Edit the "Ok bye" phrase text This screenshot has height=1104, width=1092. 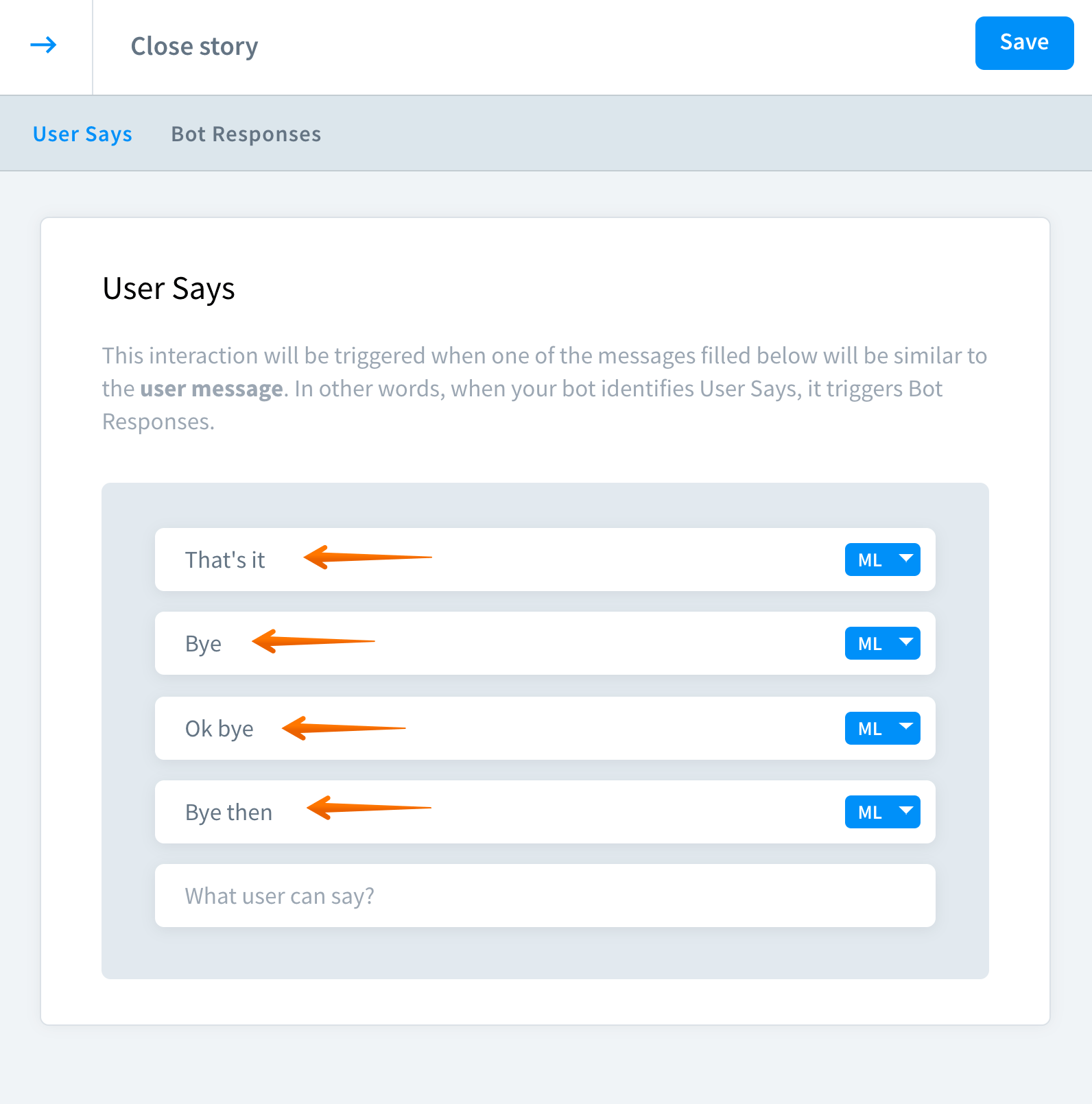point(219,729)
